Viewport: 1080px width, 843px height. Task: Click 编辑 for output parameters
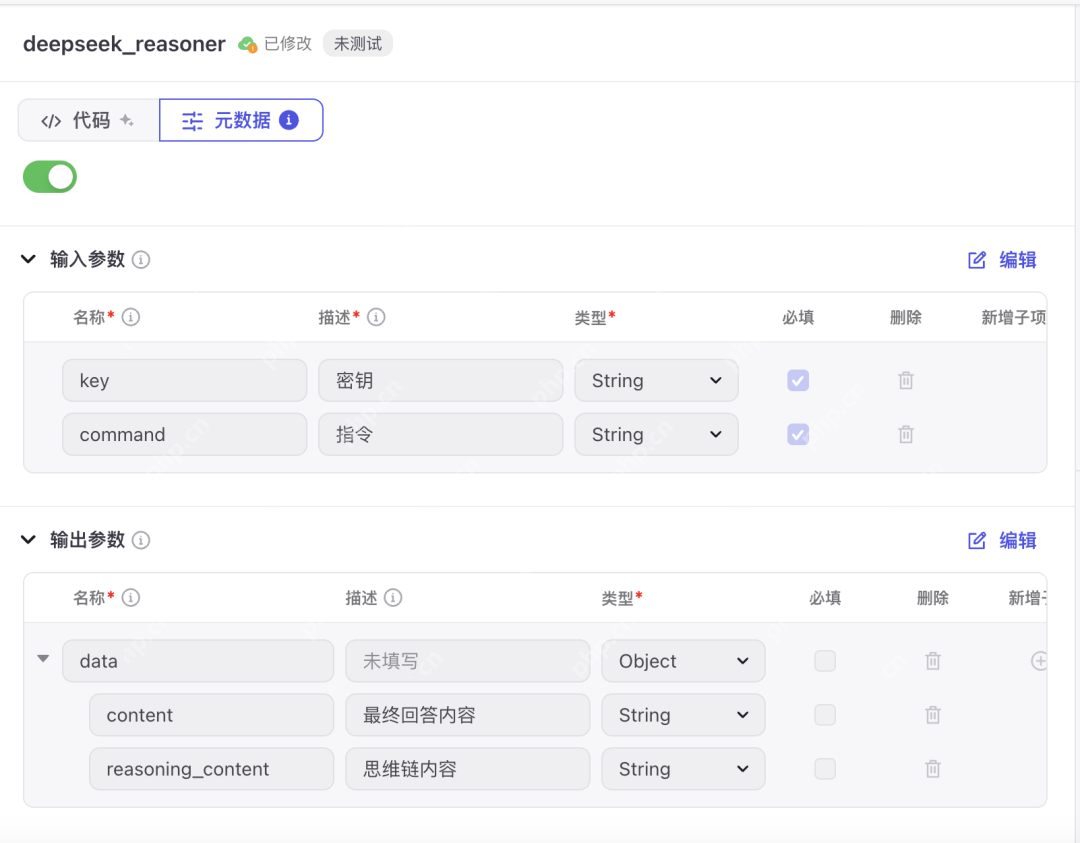point(1002,541)
